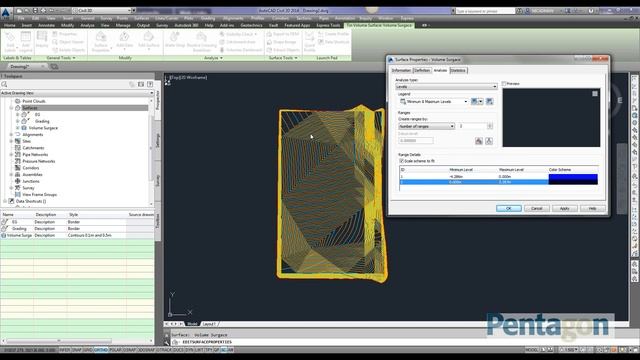Toggle OSNAP in status bar

coord(129,350)
